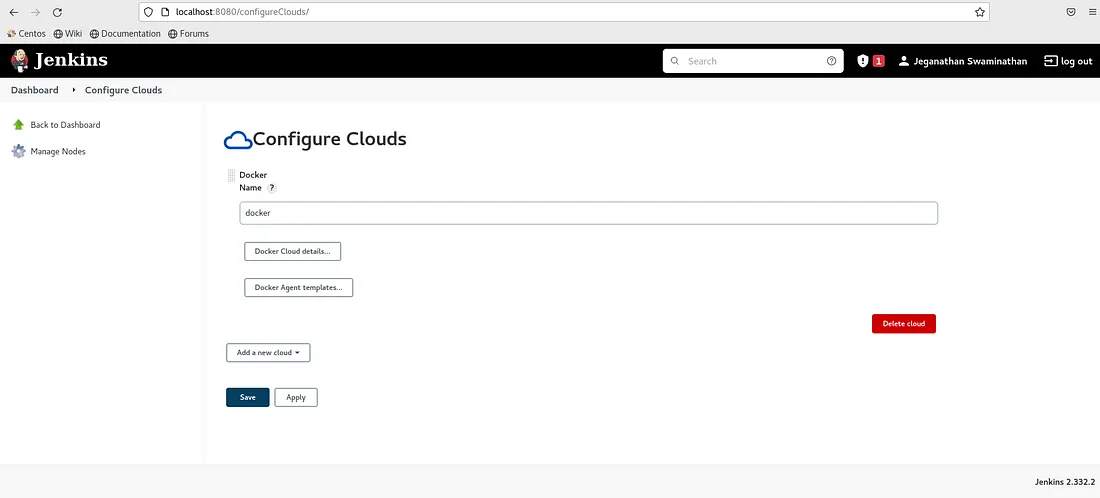Expand Docker Agent templates

point(298,288)
